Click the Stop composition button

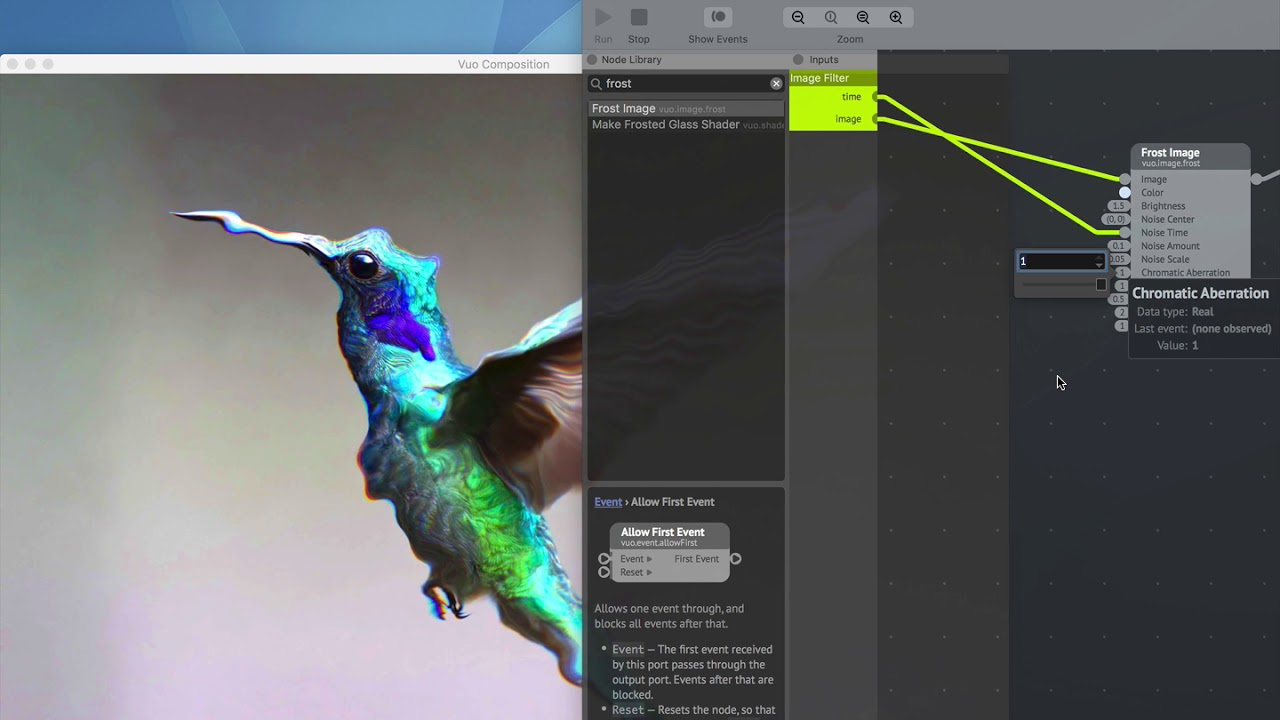click(639, 18)
